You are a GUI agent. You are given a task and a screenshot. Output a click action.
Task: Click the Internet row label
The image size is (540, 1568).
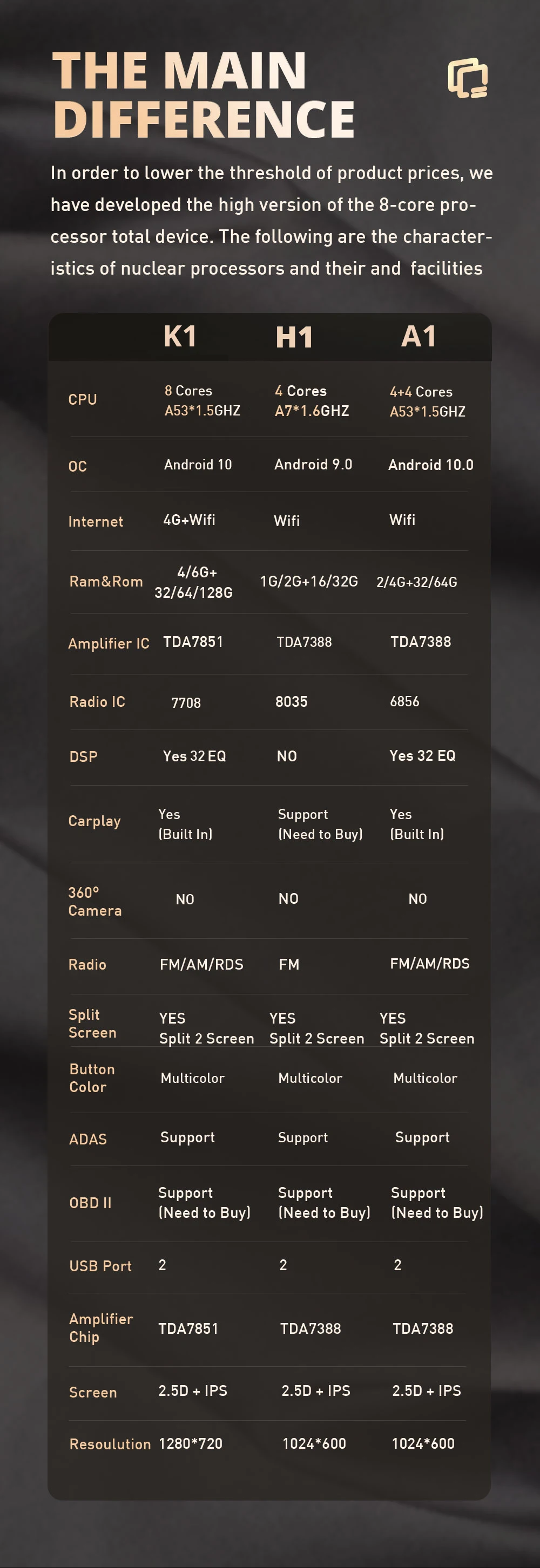(96, 522)
